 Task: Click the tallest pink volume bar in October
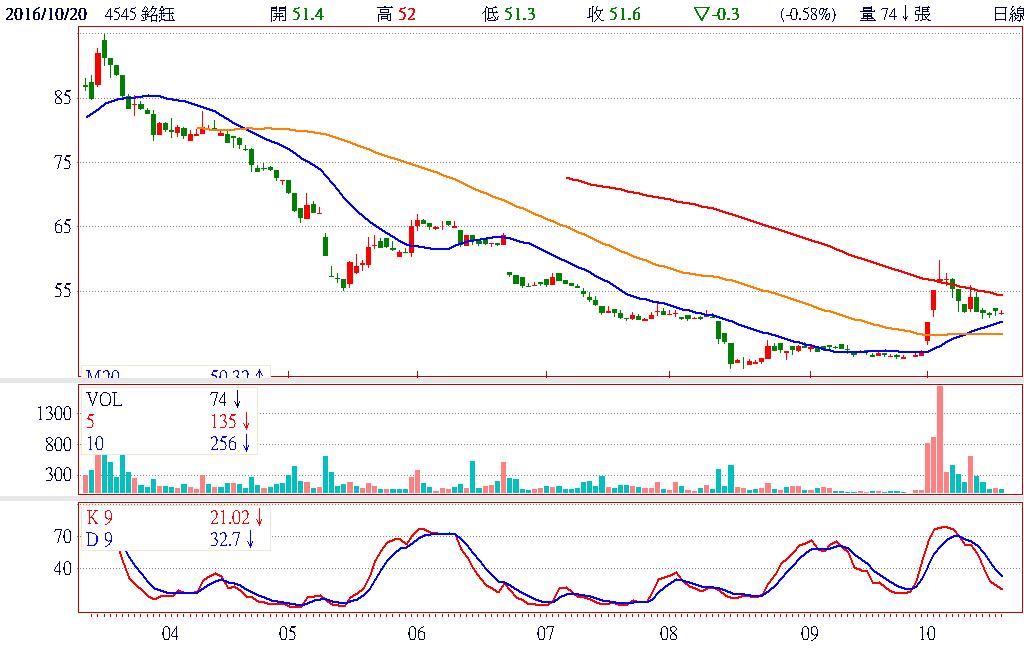pos(940,438)
